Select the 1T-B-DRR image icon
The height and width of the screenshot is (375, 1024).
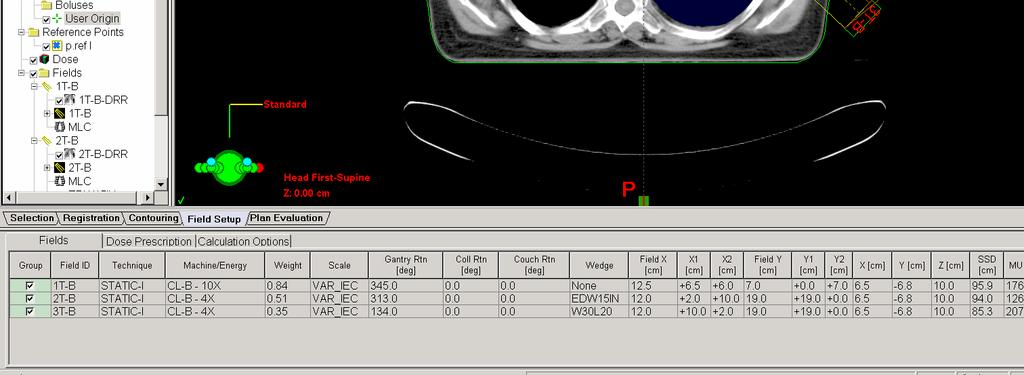tap(70, 99)
